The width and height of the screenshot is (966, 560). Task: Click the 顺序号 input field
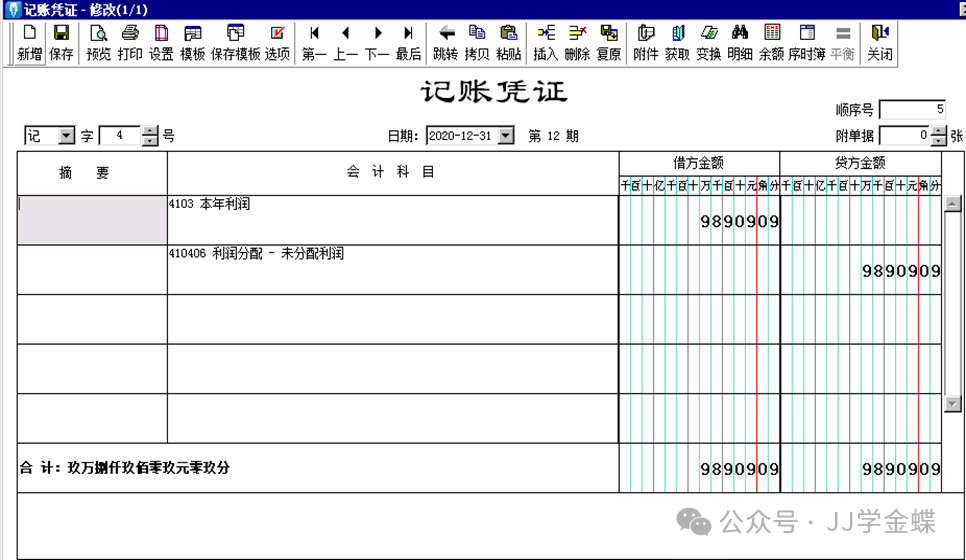click(x=911, y=109)
